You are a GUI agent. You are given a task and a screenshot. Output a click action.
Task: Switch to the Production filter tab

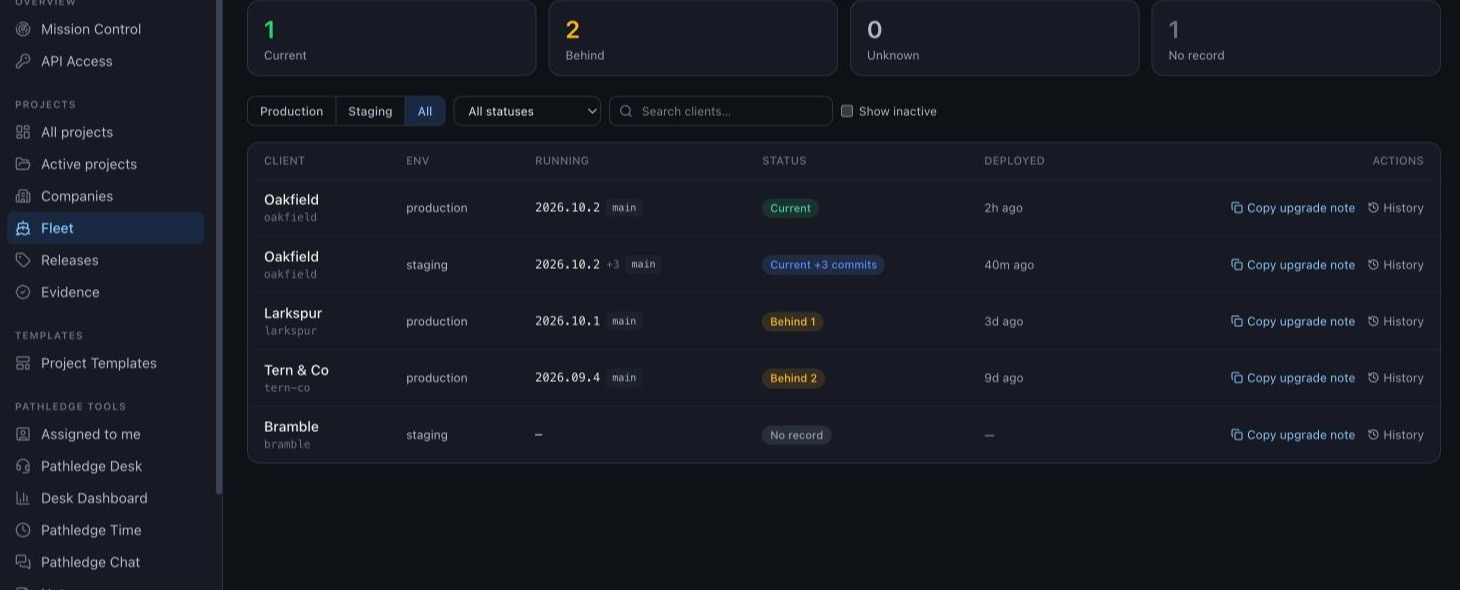(x=291, y=111)
